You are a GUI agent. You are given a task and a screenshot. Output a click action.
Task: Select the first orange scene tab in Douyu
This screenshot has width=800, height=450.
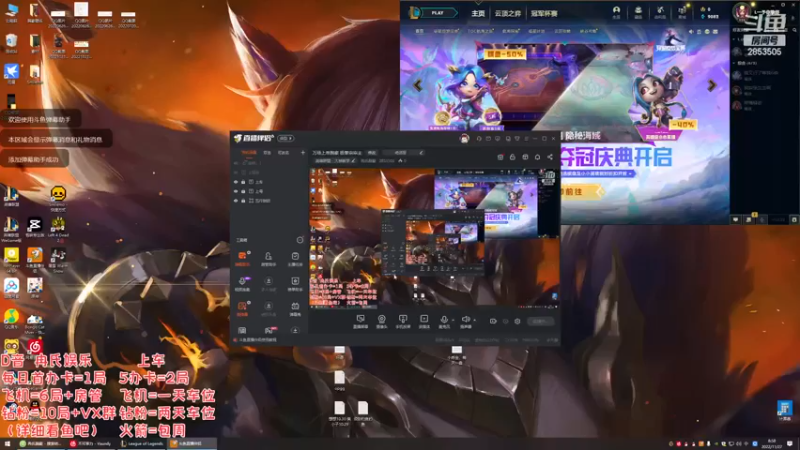click(x=248, y=153)
